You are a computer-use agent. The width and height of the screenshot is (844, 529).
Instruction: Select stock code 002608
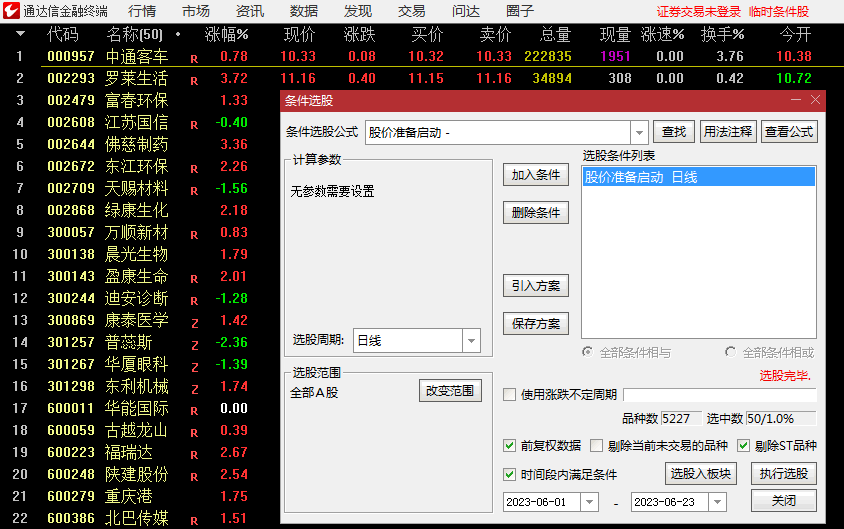point(71,123)
